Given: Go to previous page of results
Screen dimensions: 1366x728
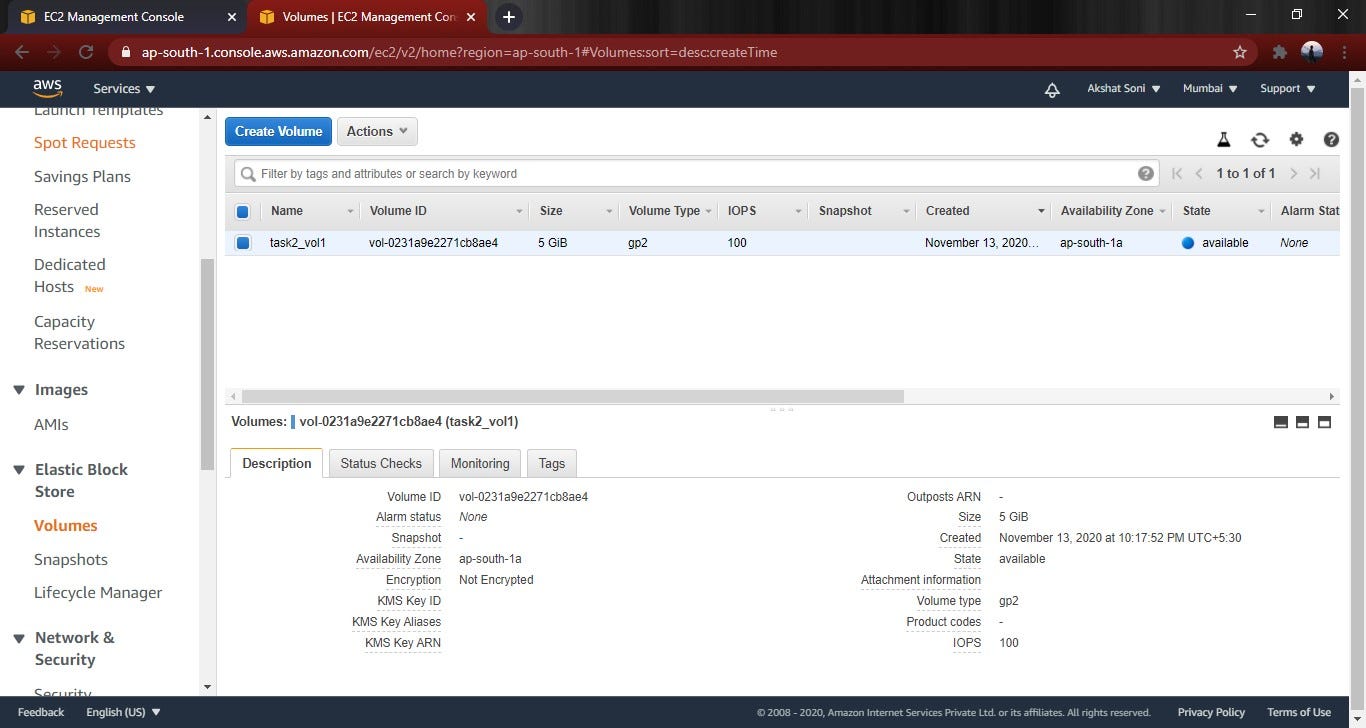Looking at the screenshot, I should 1199,173.
